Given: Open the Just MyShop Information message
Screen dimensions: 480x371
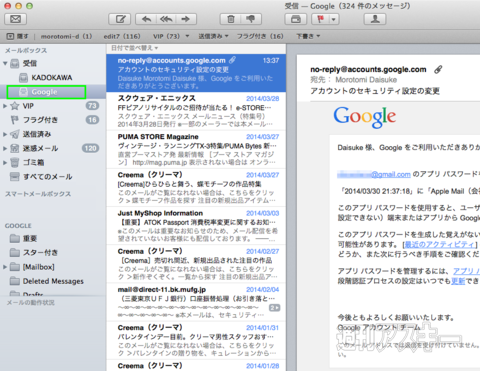Looking at the screenshot, I should [x=196, y=226].
